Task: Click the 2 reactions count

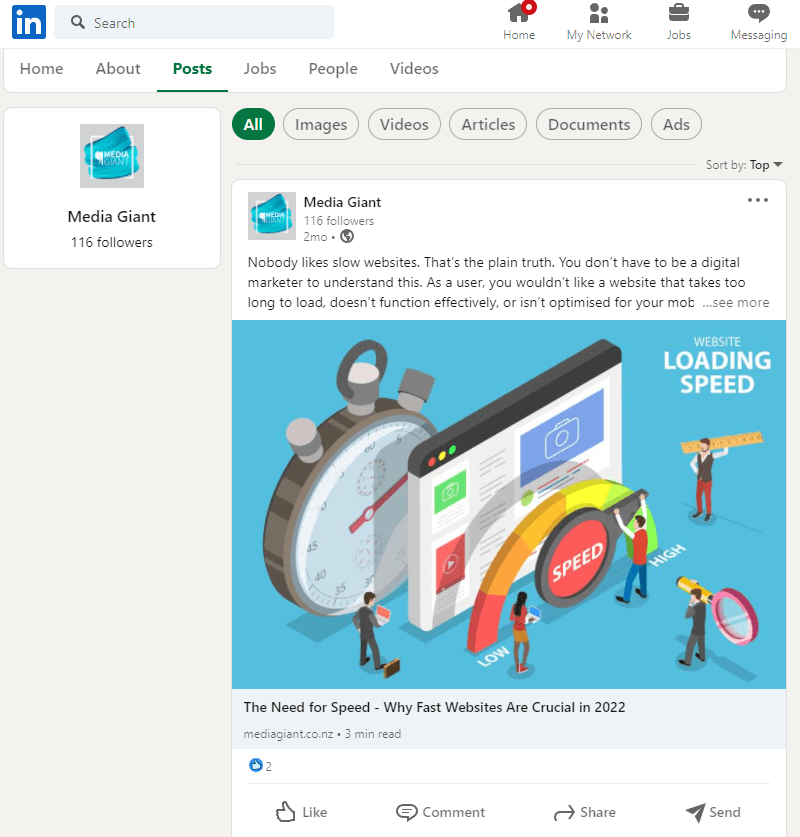Action: tap(268, 767)
